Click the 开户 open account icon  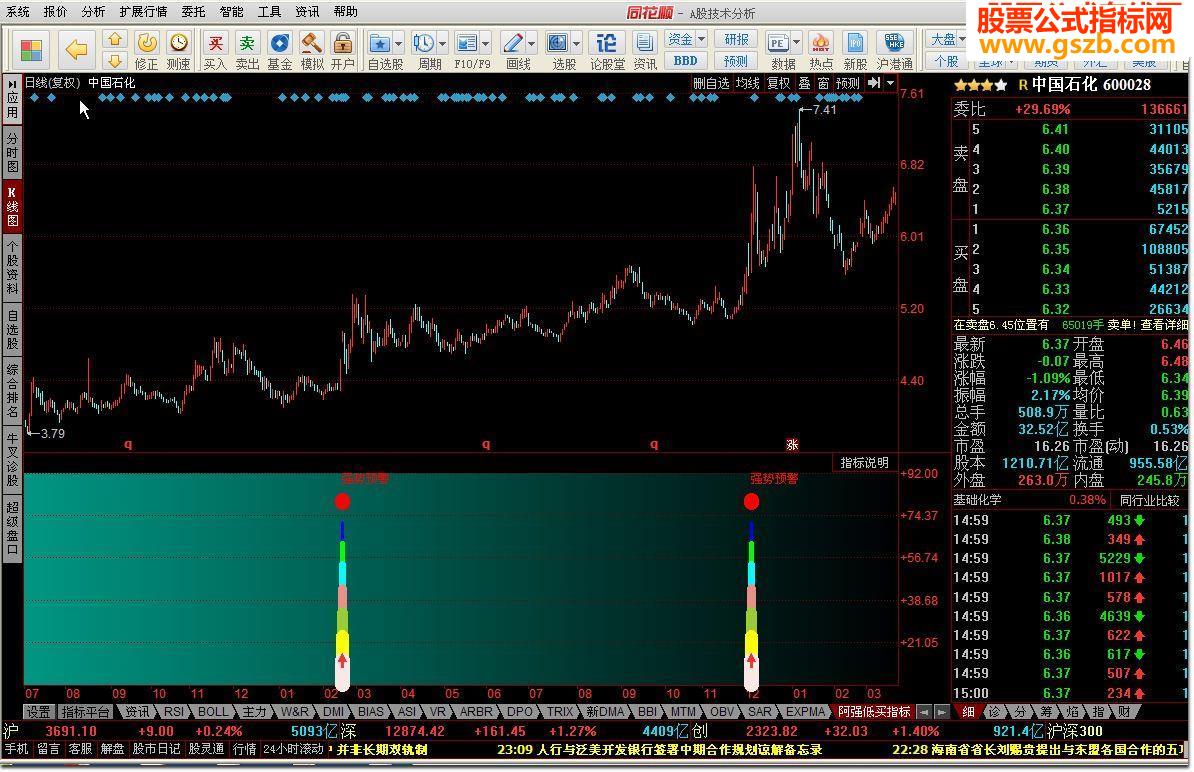pos(343,50)
